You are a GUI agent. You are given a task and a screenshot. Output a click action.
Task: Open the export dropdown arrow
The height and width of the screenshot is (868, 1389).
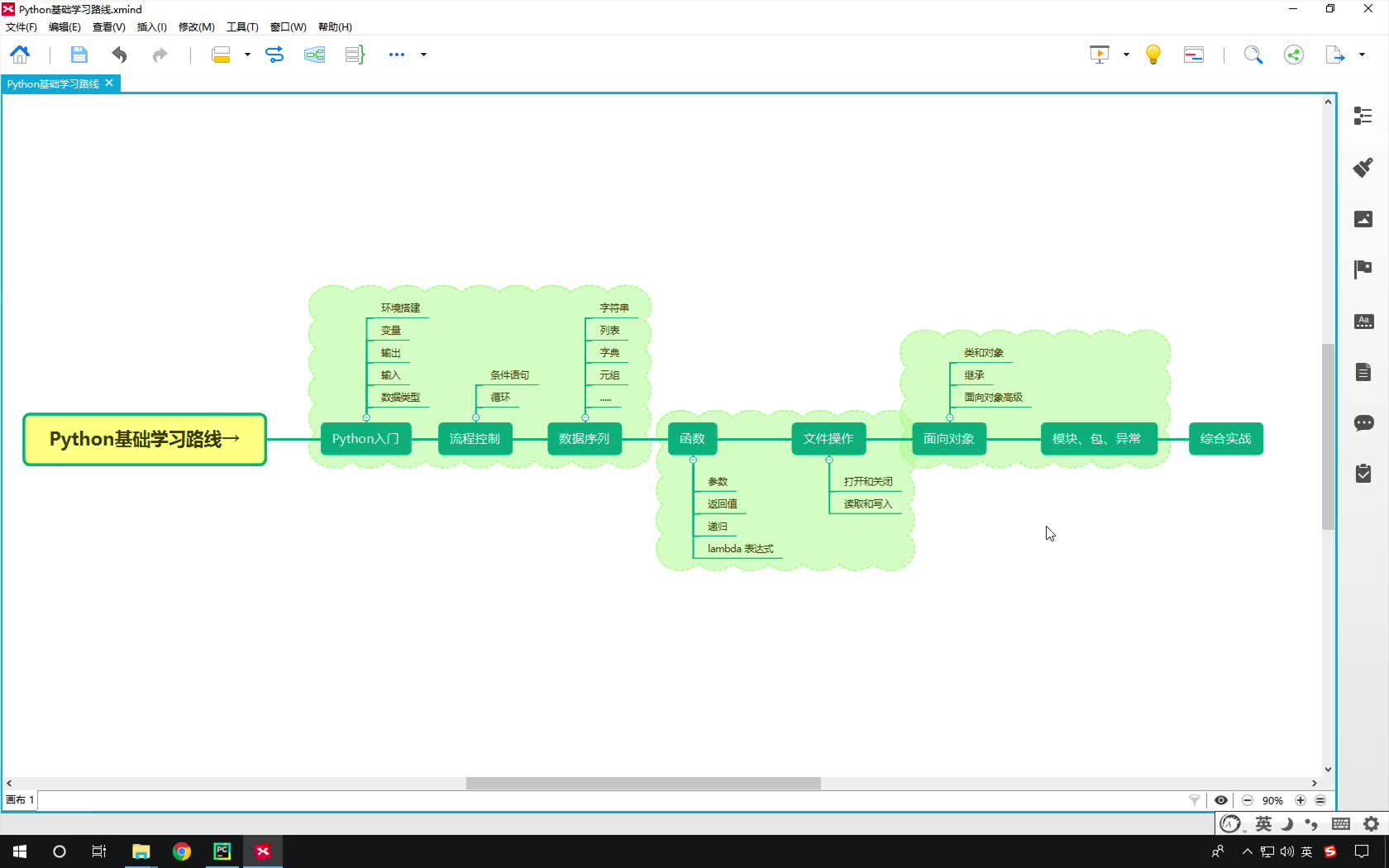[1362, 55]
